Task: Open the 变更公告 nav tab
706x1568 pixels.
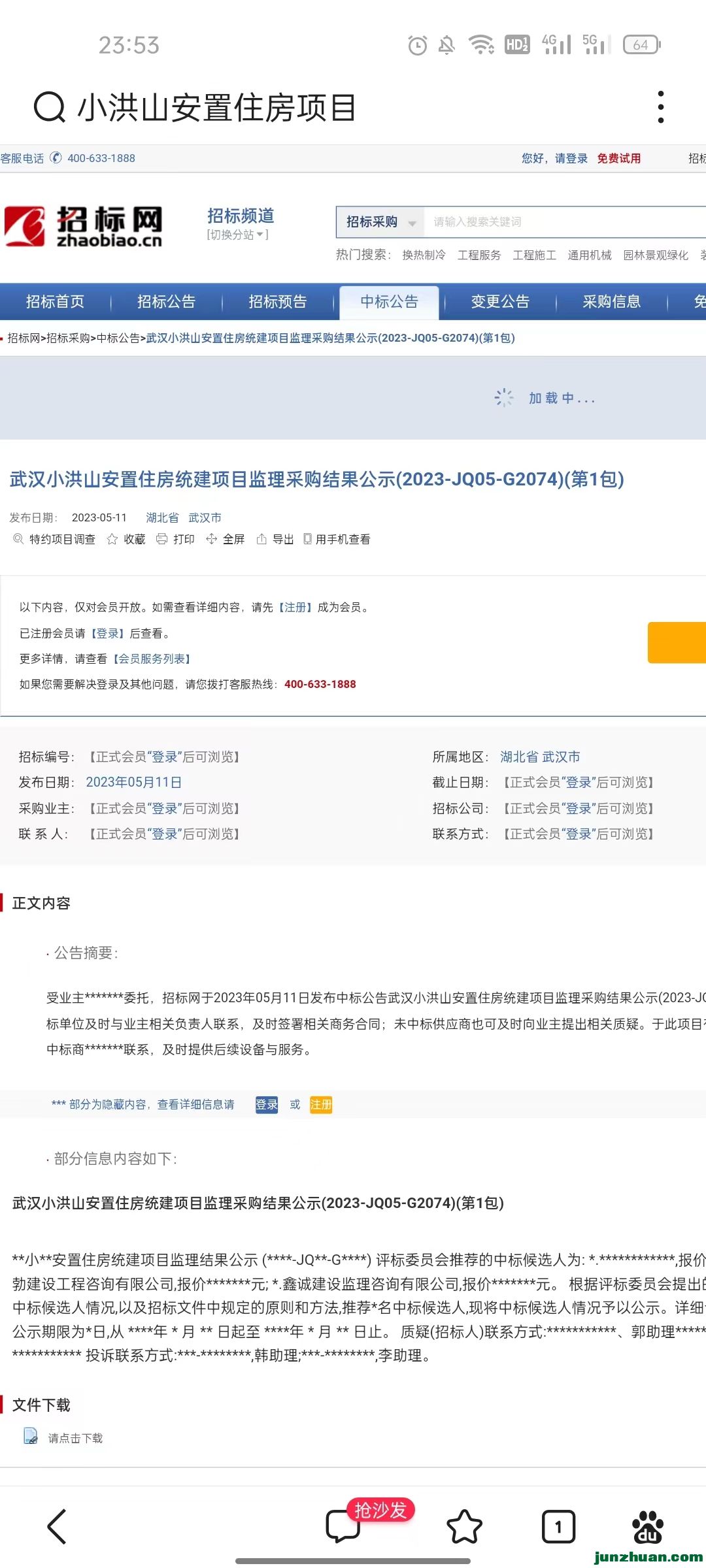Action: click(x=501, y=302)
